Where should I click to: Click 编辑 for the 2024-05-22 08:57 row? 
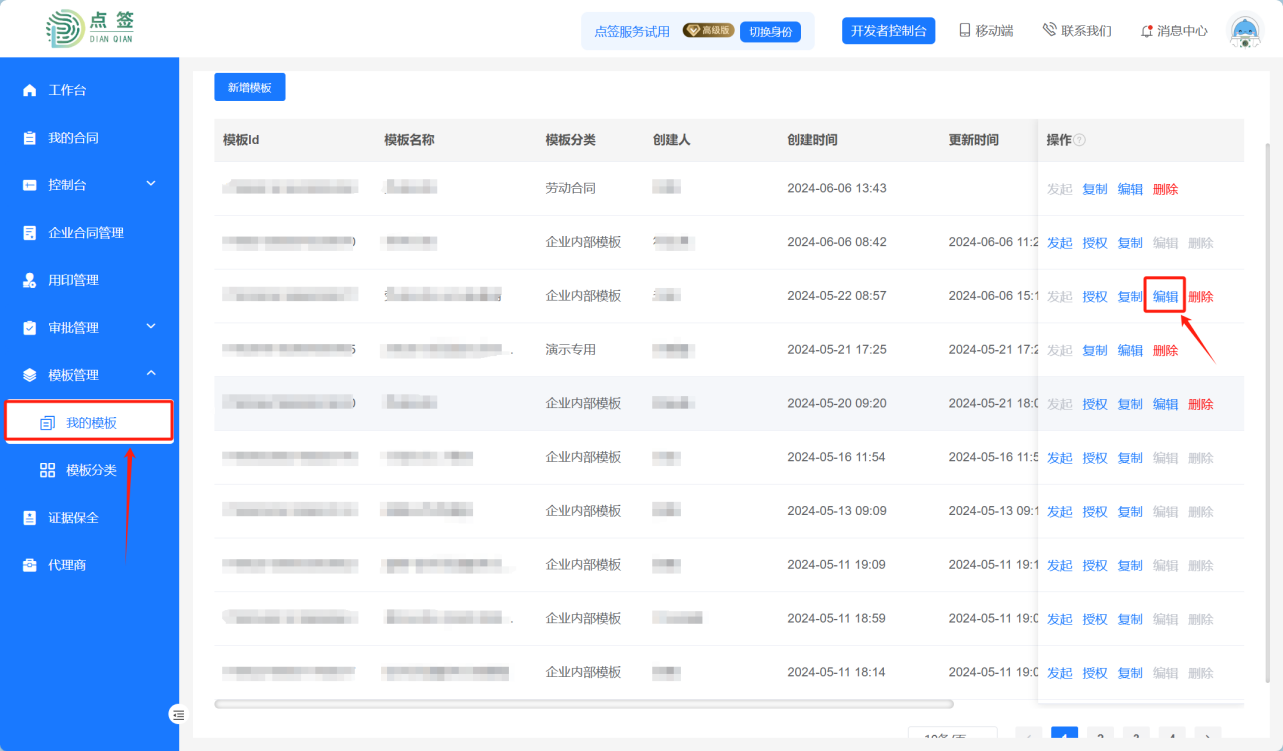pyautogui.click(x=1165, y=297)
